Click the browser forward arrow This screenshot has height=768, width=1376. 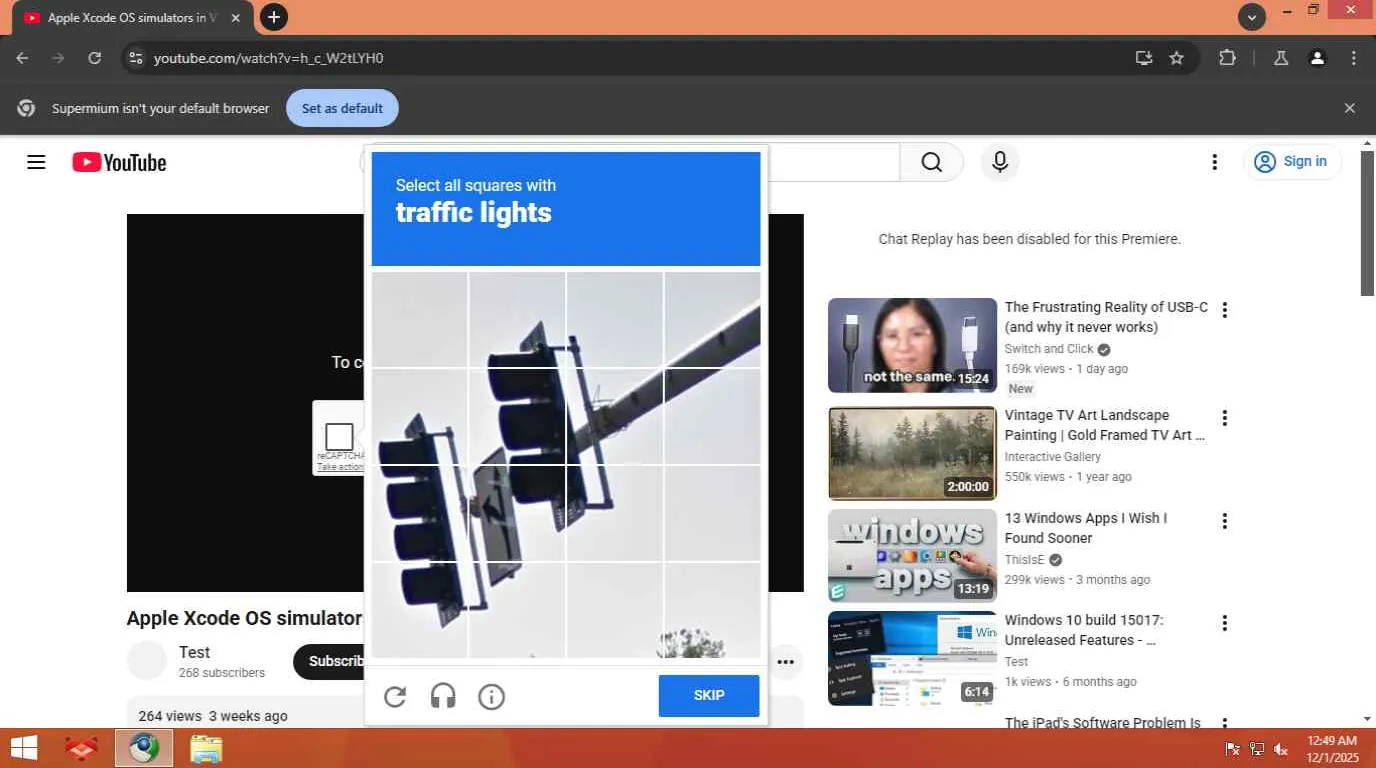[58, 58]
